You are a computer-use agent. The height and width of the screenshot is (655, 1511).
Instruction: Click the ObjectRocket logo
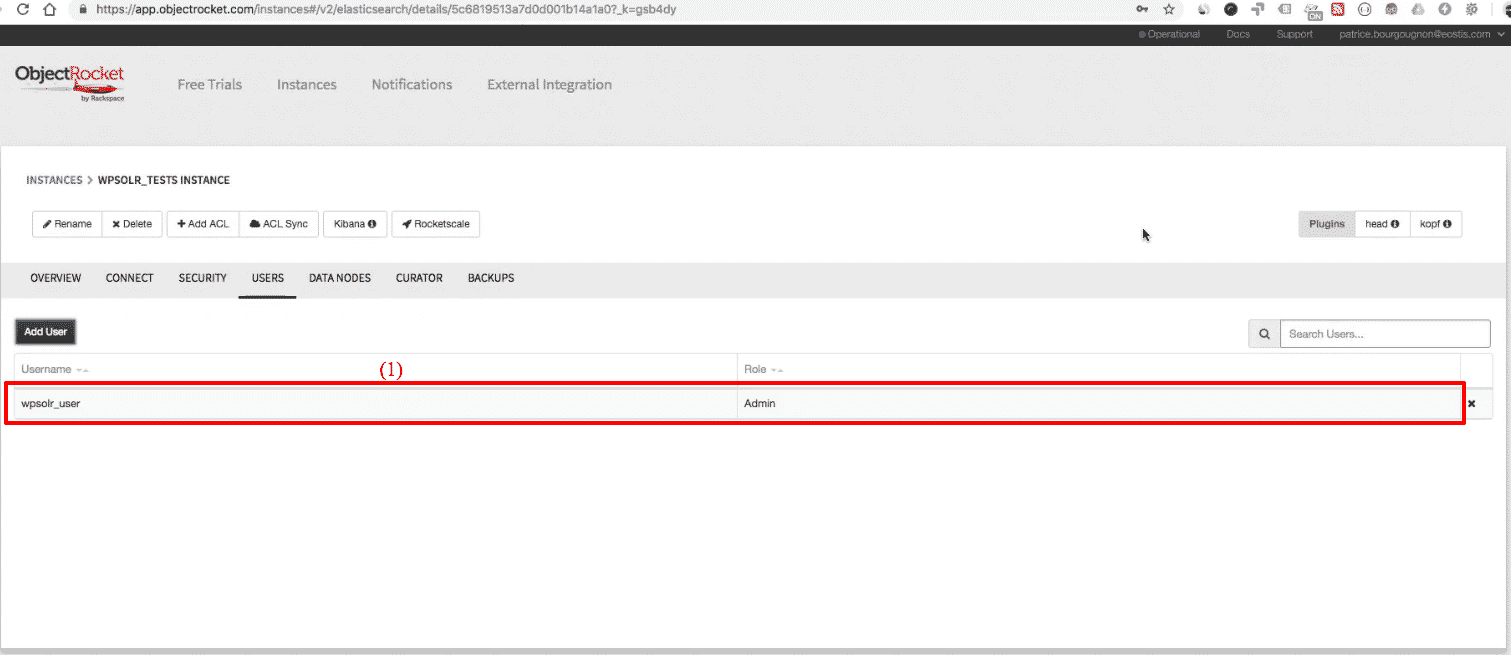(x=70, y=83)
